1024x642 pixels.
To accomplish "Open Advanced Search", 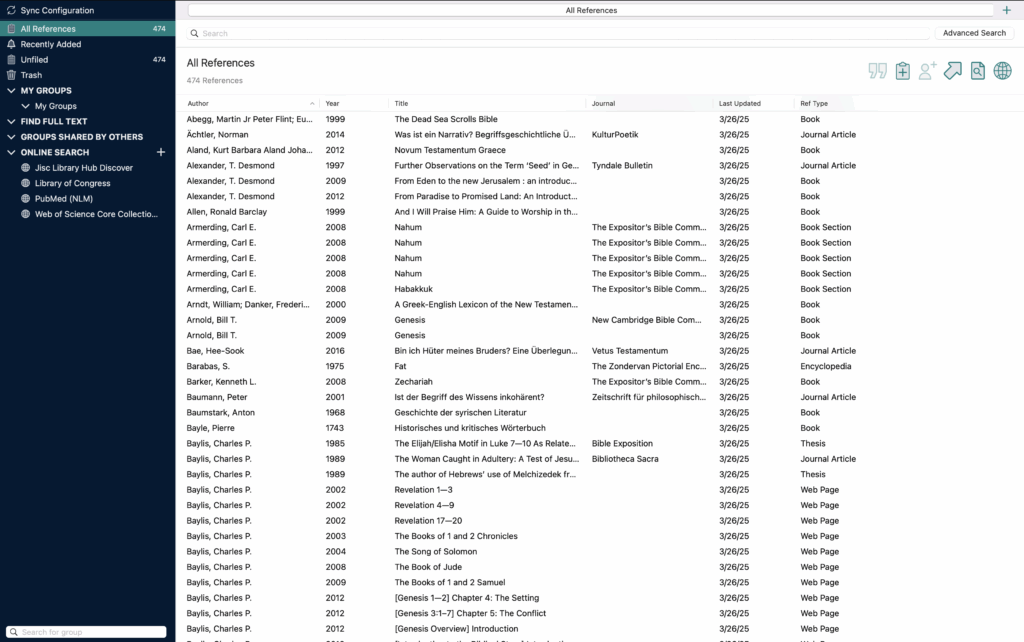I will point(973,33).
